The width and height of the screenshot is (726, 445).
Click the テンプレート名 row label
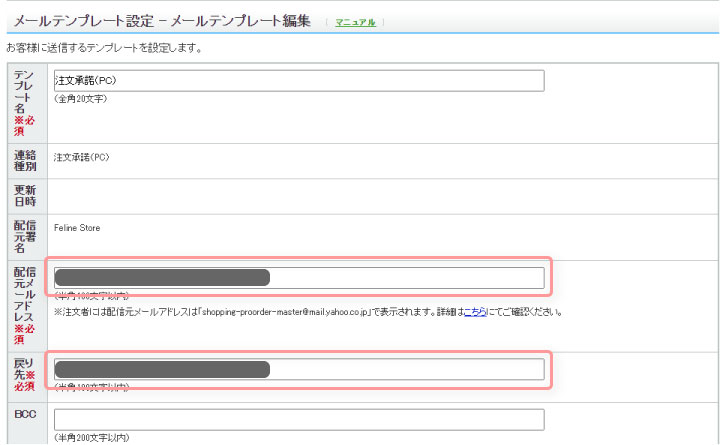24,103
